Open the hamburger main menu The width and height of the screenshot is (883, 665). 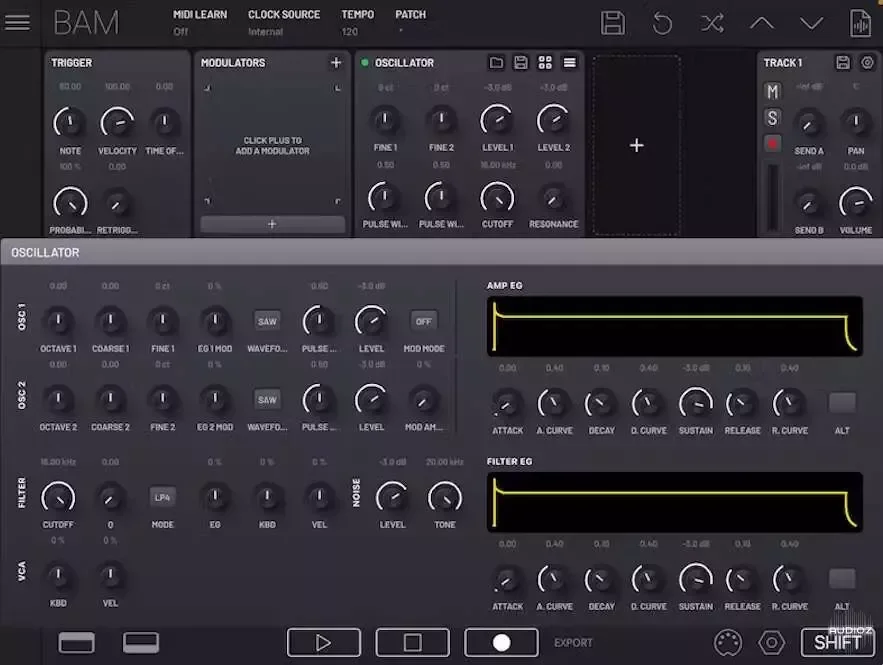pos(17,23)
